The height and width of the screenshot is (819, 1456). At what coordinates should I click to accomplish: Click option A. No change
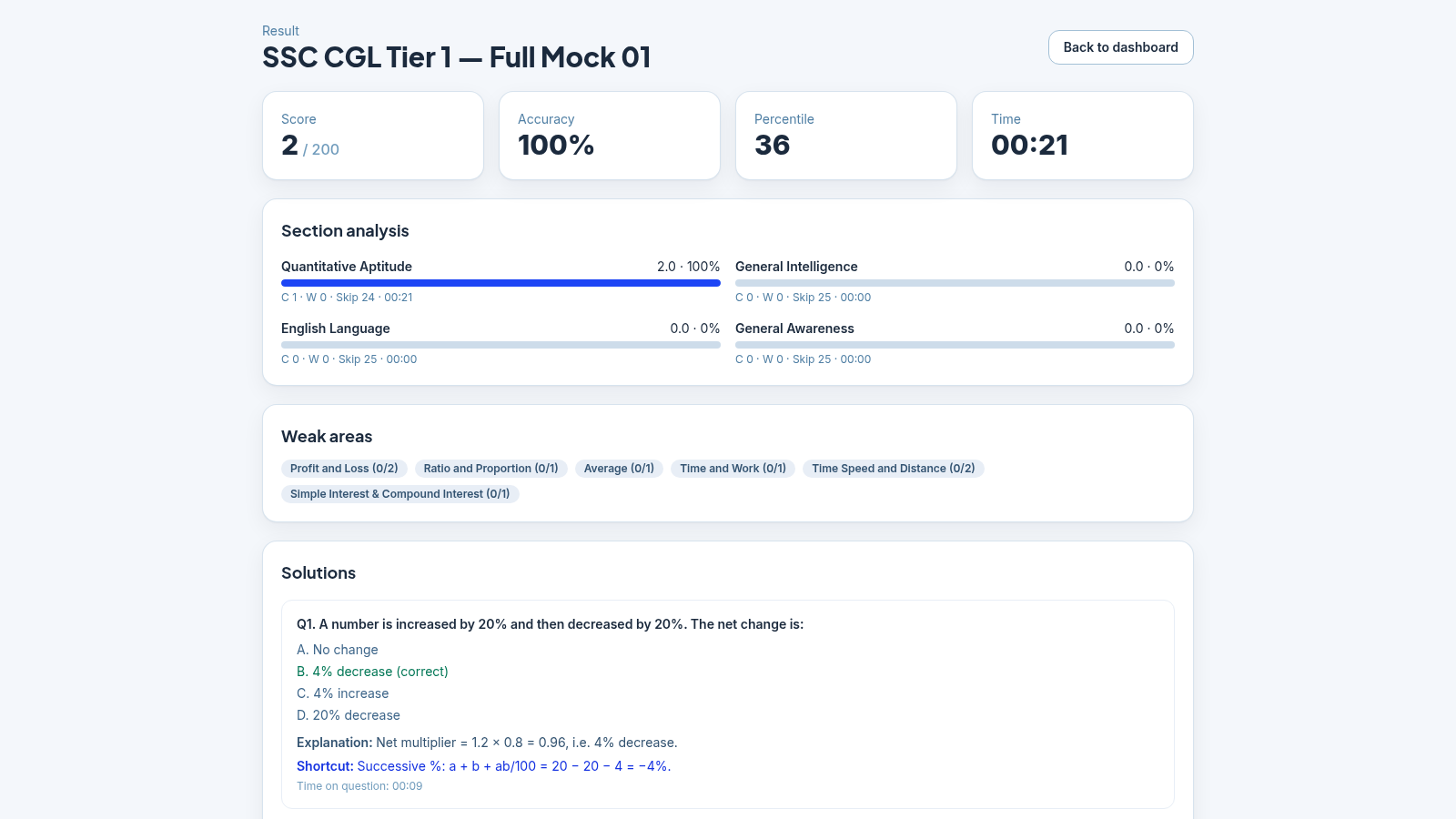pos(338,650)
